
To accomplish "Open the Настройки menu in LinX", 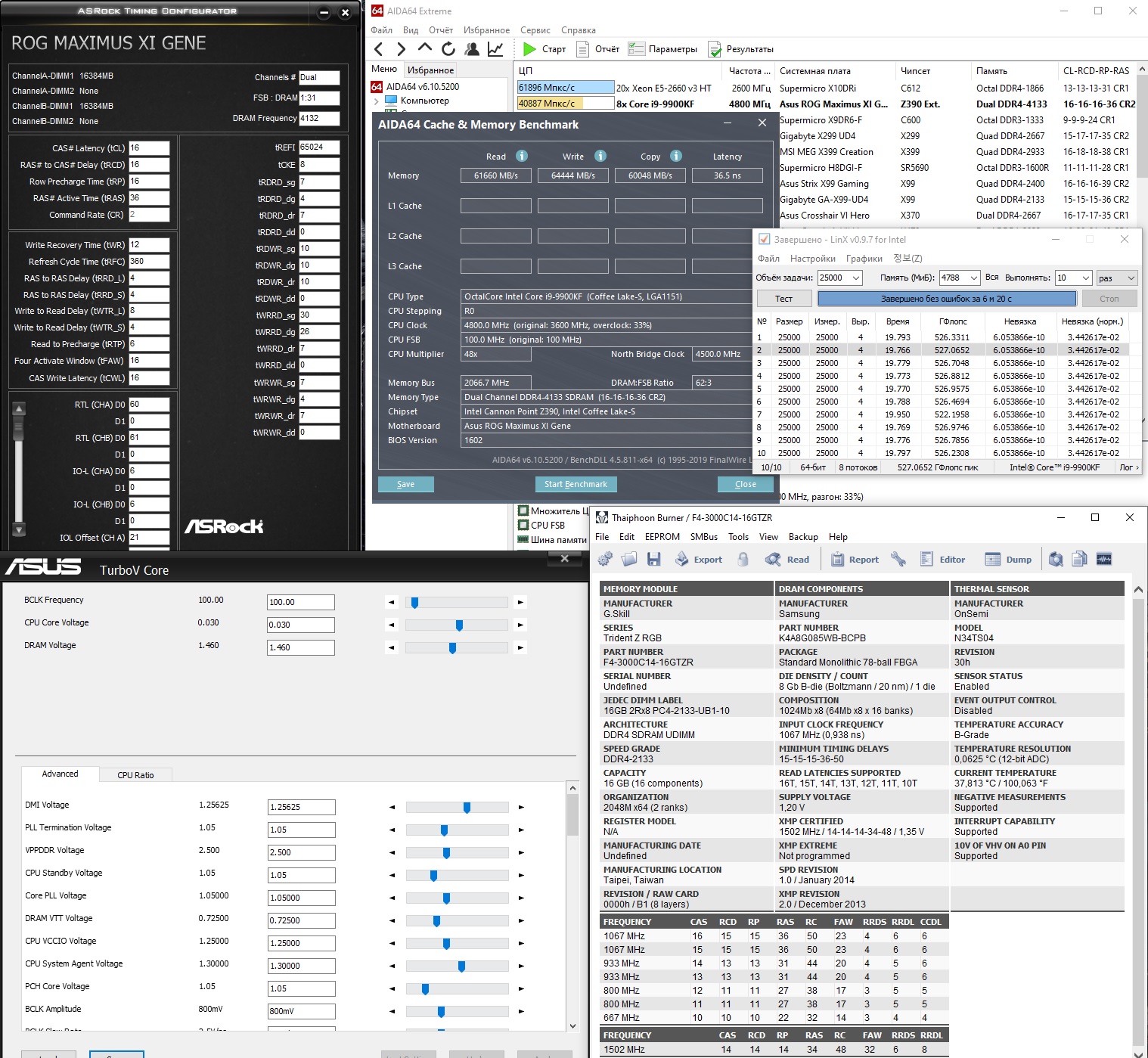I will (x=813, y=259).
